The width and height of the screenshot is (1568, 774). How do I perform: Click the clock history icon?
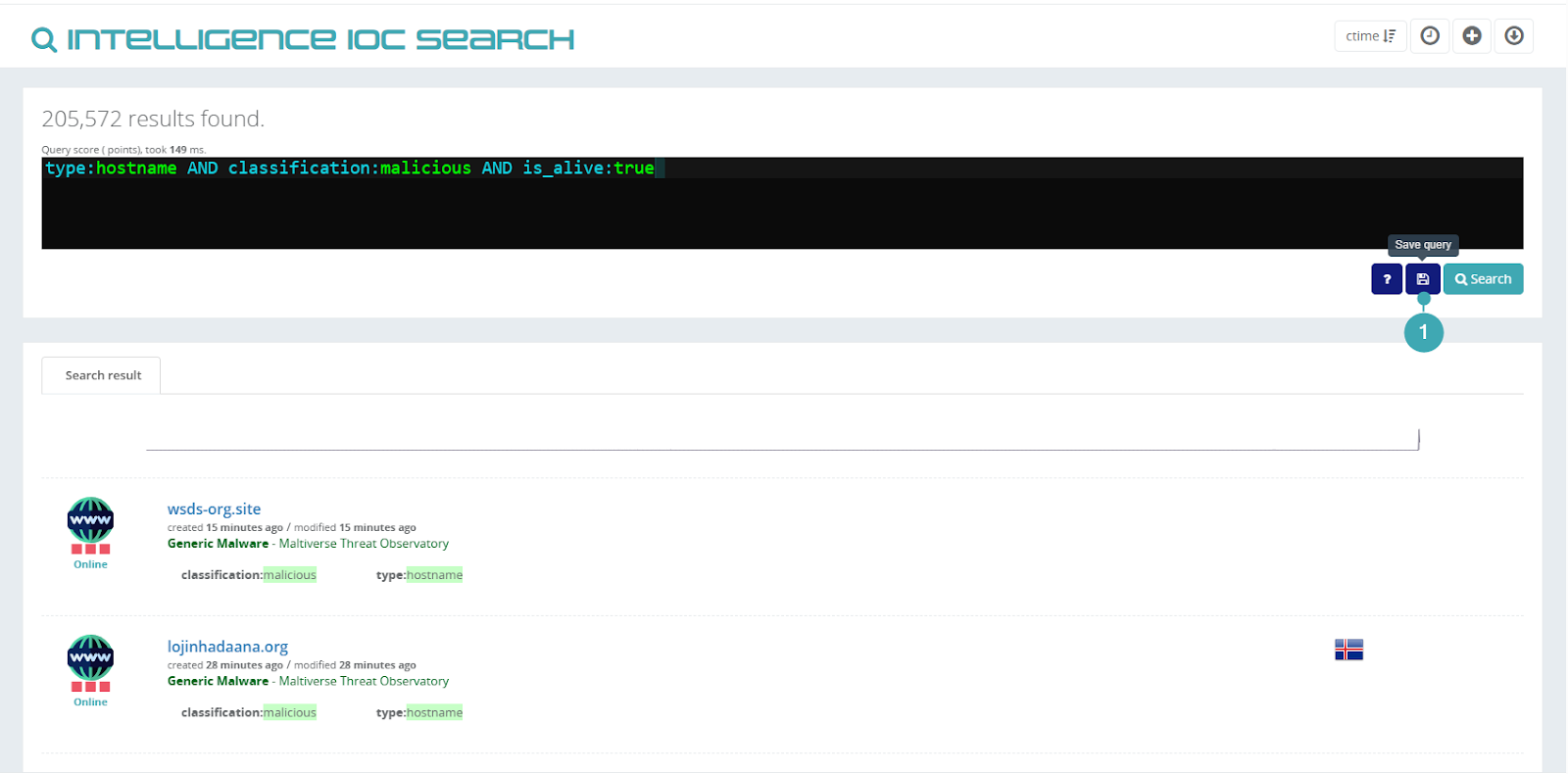pyautogui.click(x=1430, y=36)
